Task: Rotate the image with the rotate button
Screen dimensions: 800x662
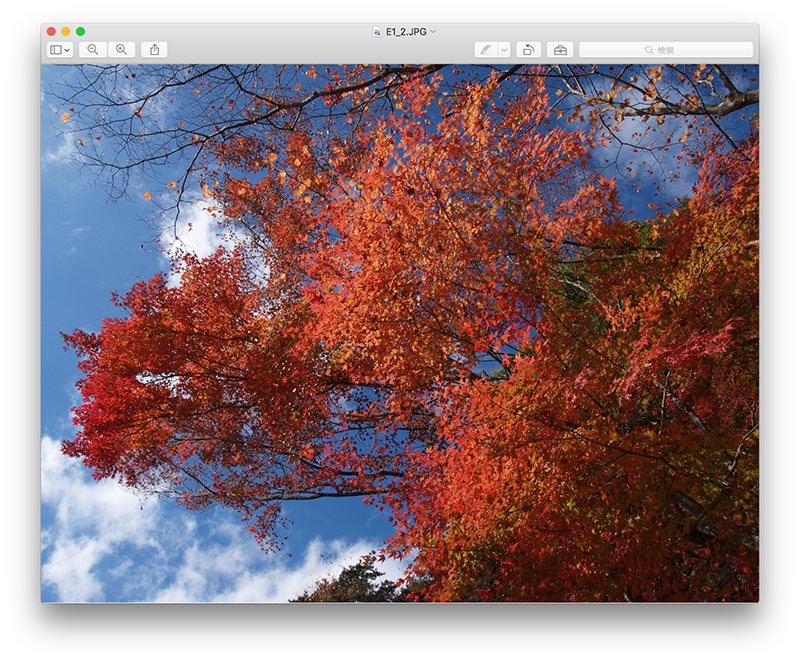Action: point(529,49)
